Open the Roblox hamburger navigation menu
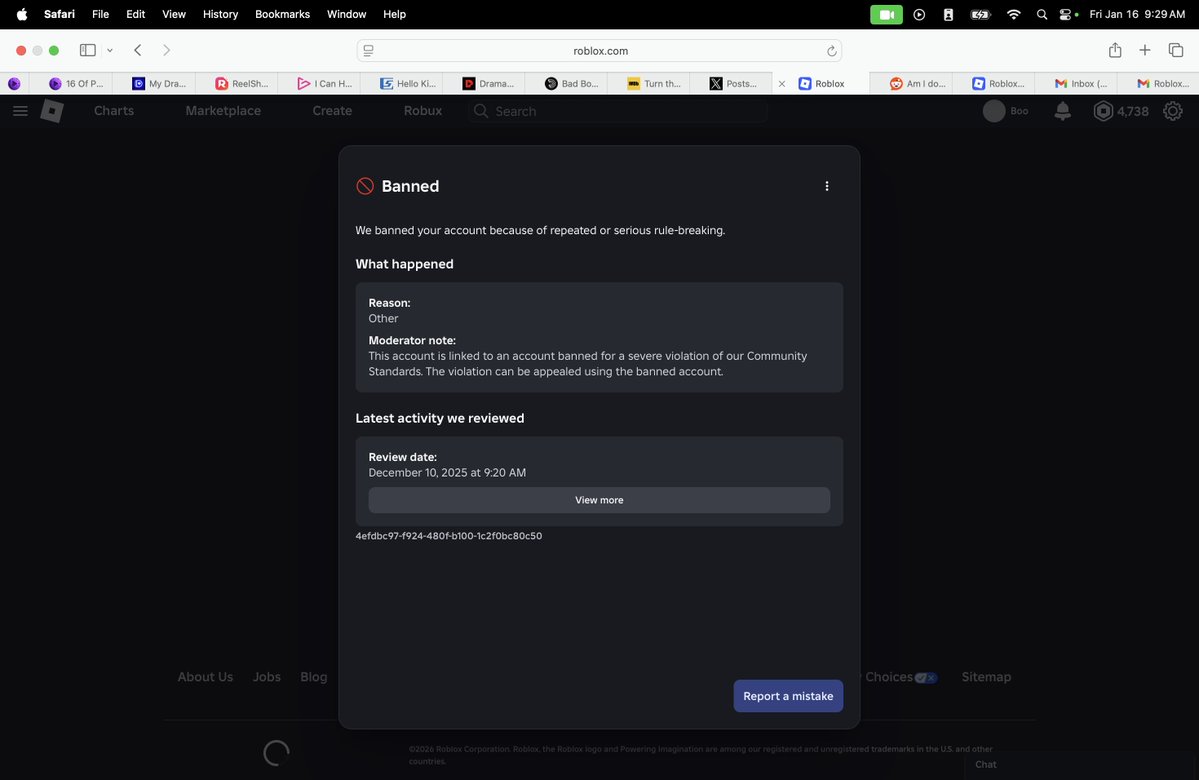 21,111
